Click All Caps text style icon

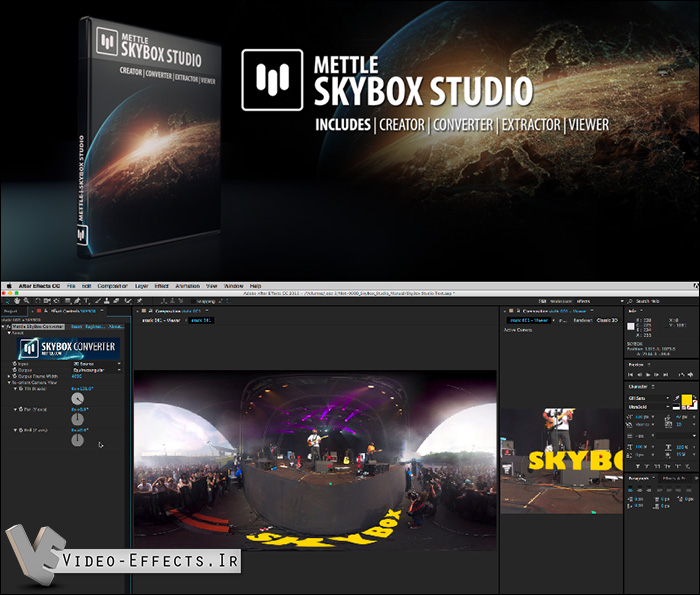[657, 466]
